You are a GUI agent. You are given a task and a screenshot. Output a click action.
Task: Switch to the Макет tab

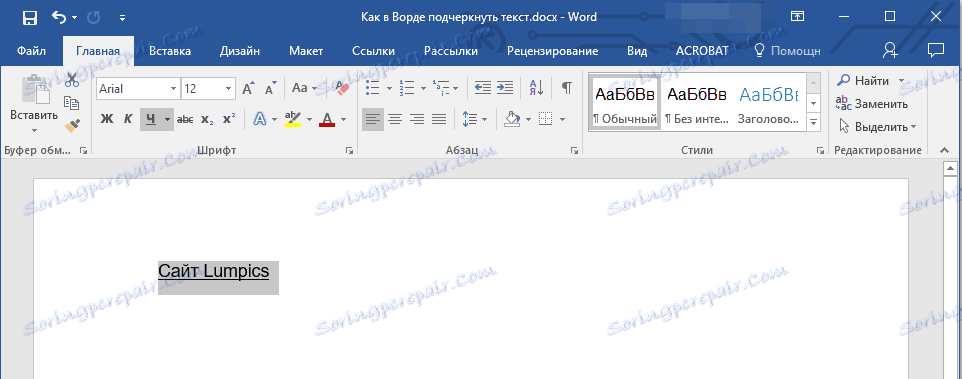(x=306, y=52)
